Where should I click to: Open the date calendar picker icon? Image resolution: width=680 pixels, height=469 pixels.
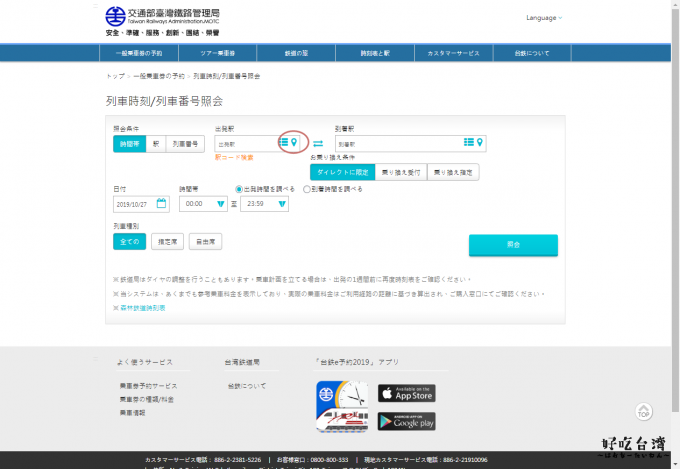[x=162, y=203]
